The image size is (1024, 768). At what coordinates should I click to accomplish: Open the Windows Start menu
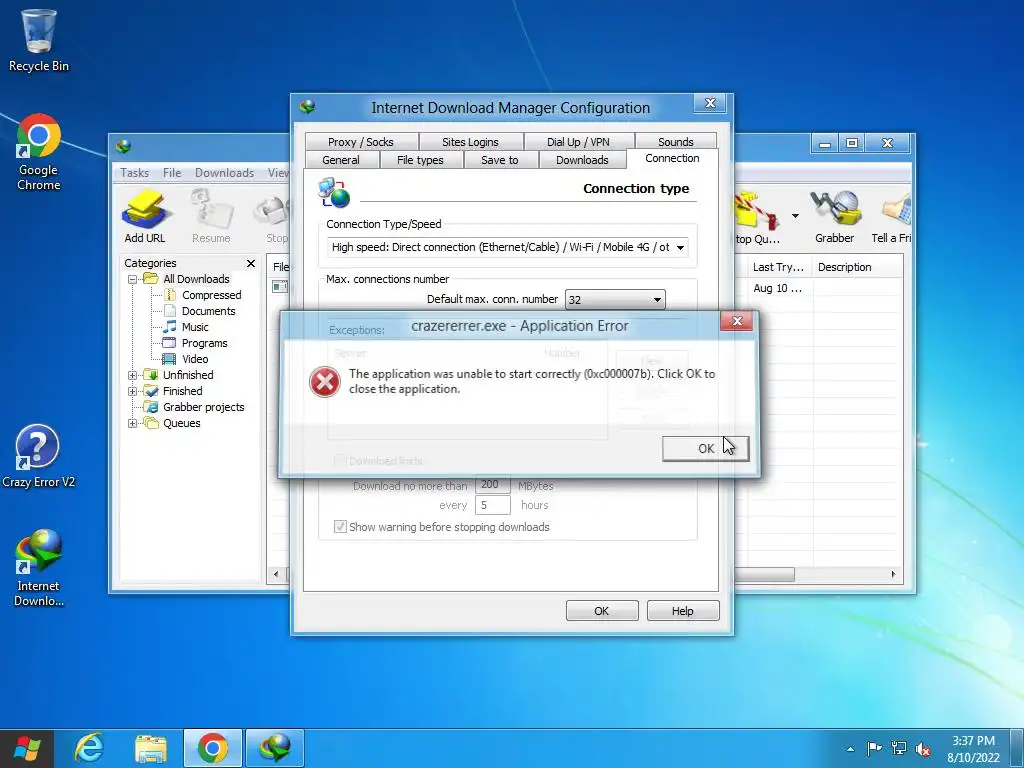[x=27, y=748]
